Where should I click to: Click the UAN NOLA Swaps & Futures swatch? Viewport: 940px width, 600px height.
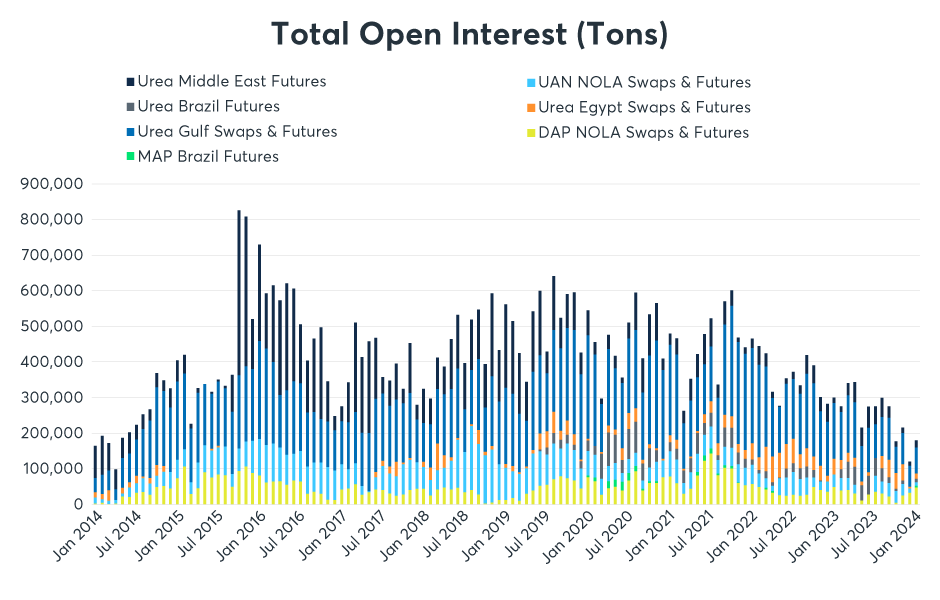point(530,83)
